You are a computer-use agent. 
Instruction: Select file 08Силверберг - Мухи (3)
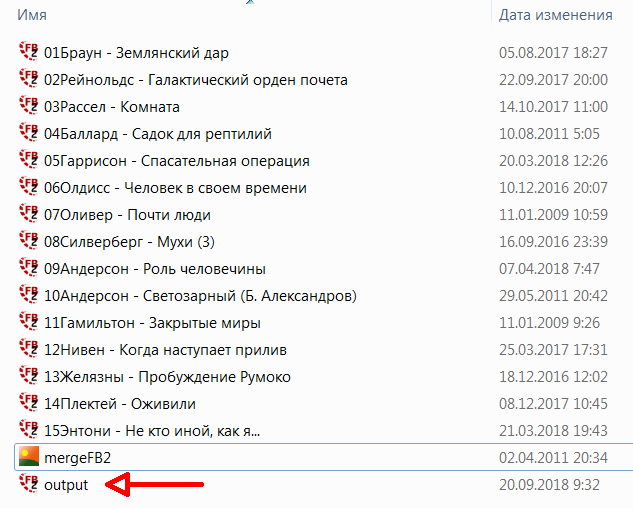click(129, 243)
